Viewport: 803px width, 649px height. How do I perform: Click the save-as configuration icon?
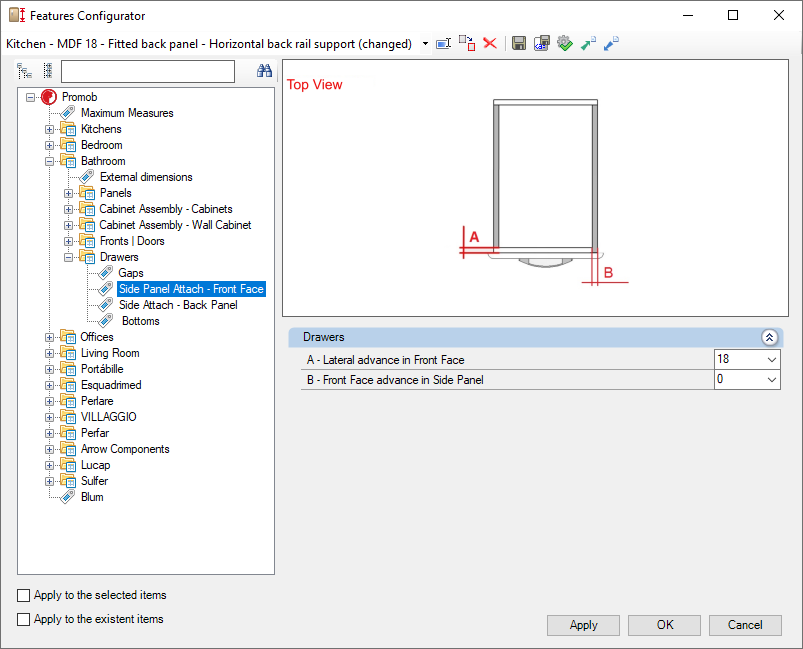[x=541, y=44]
